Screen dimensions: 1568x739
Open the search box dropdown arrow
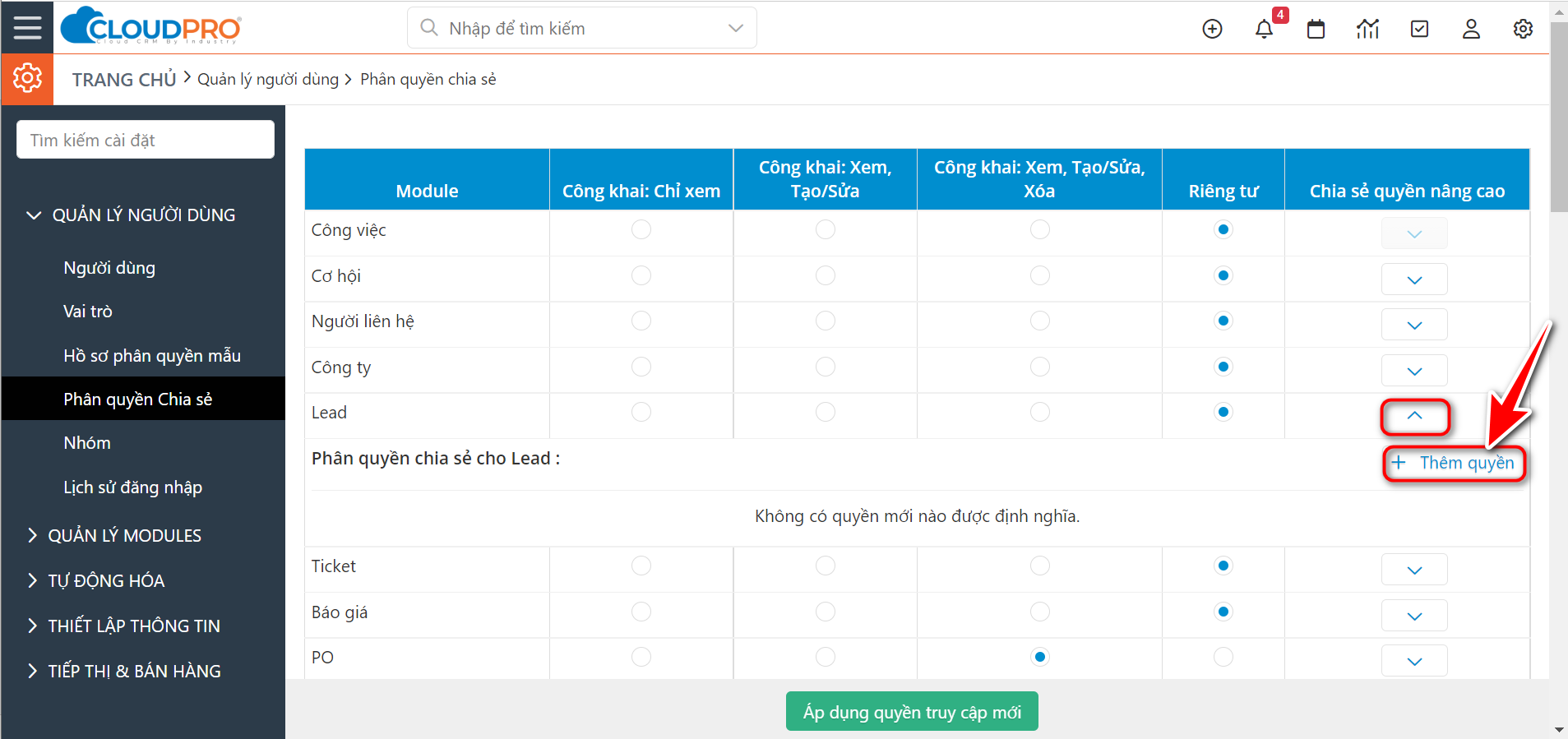tap(736, 28)
